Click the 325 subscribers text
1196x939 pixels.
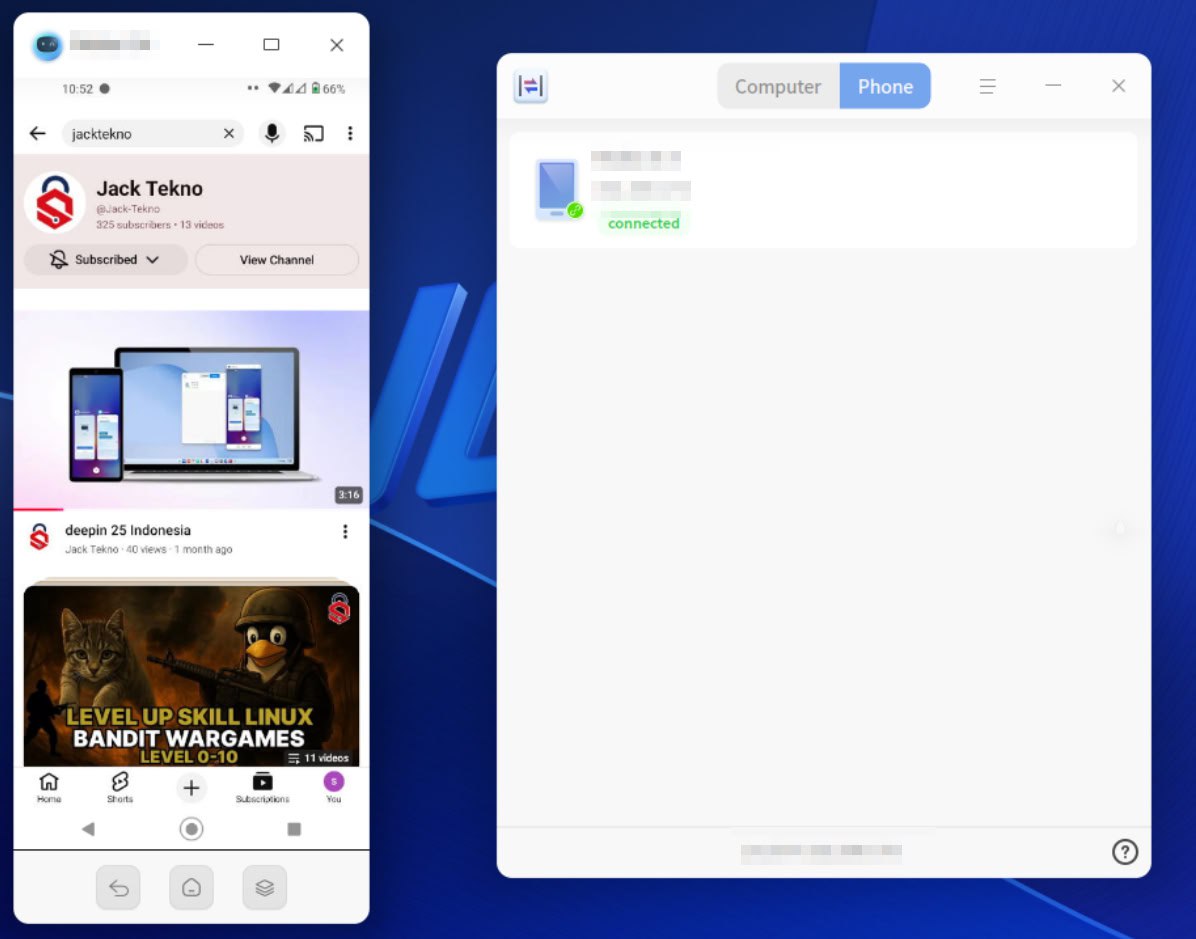[133, 225]
